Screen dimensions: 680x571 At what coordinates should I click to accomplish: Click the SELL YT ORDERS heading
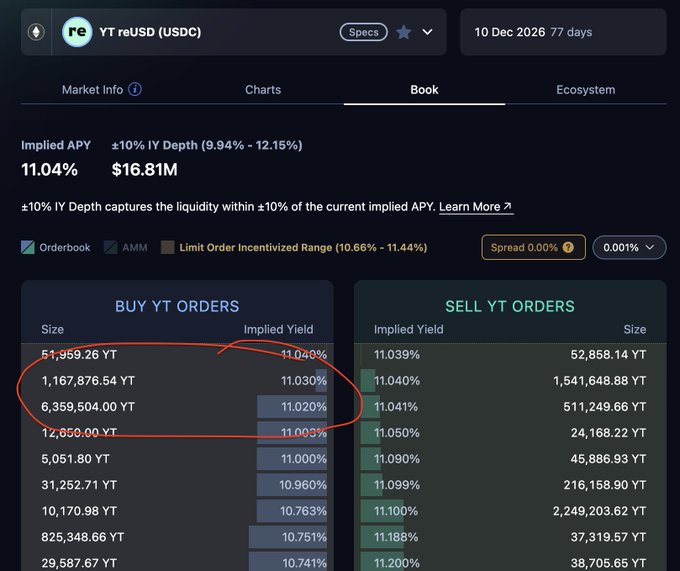tap(510, 306)
